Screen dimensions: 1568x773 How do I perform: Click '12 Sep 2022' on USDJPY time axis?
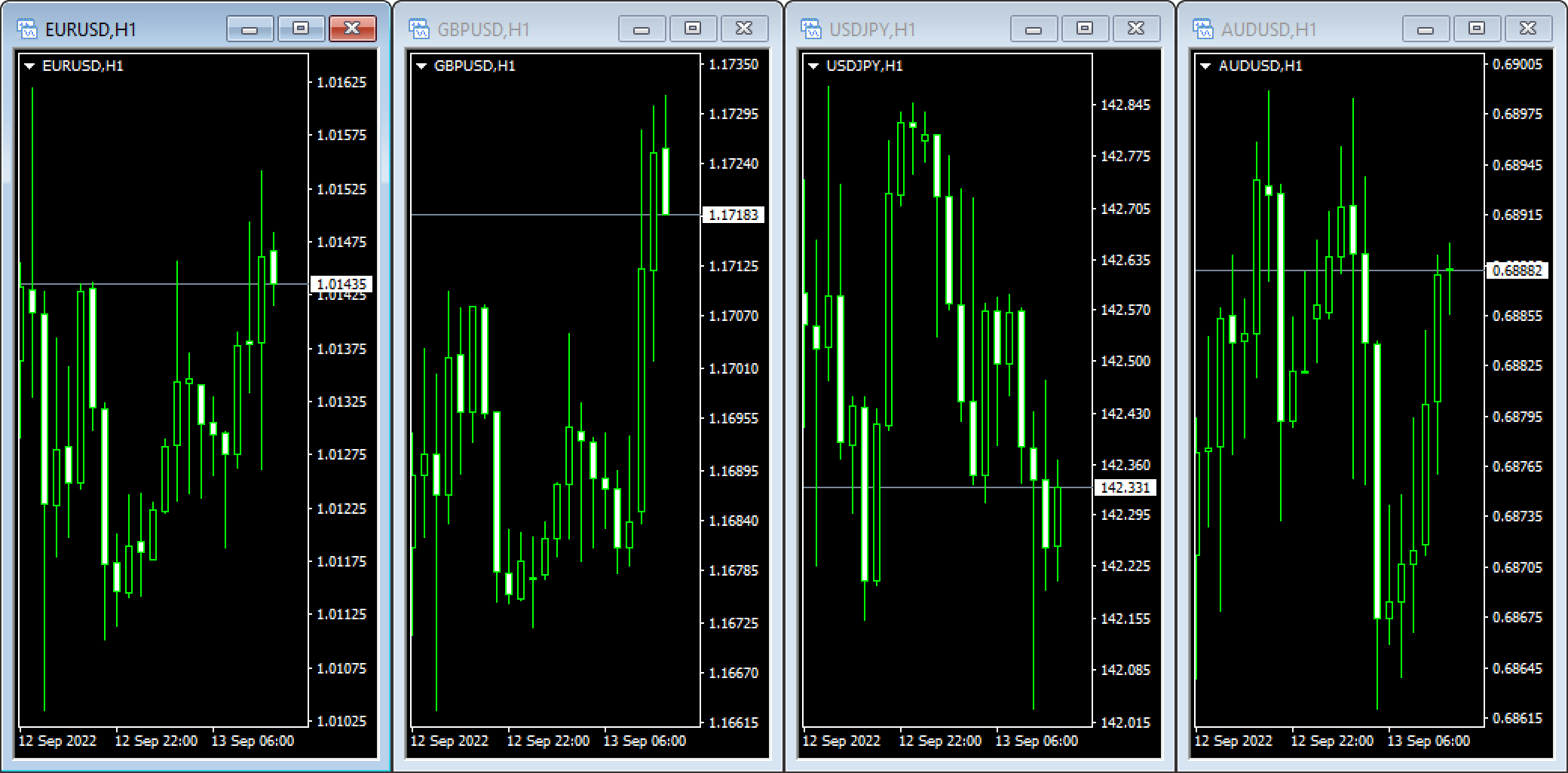pos(841,741)
